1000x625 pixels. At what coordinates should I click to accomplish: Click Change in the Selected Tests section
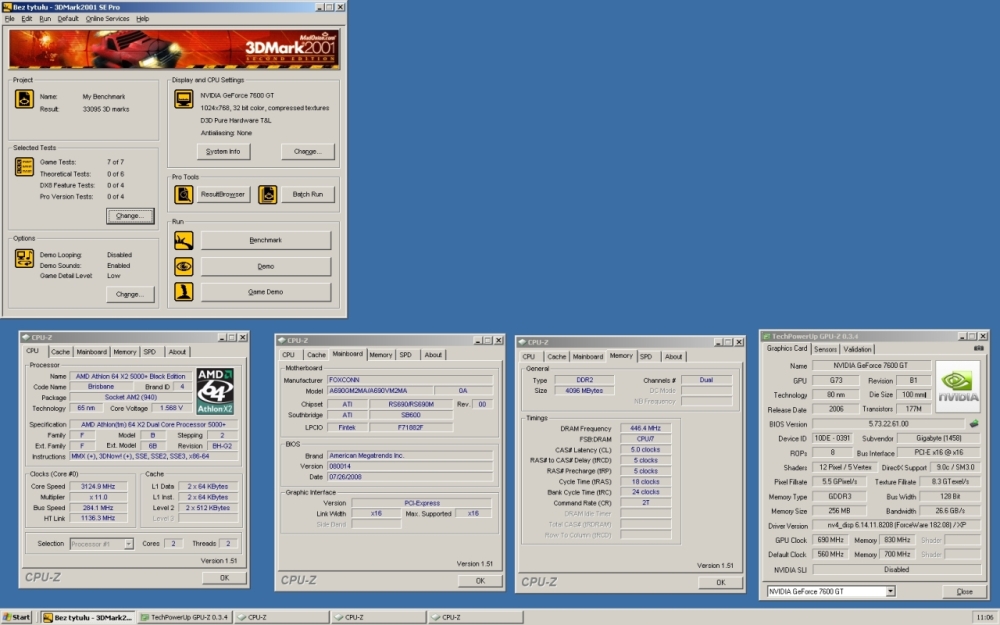coord(130,216)
